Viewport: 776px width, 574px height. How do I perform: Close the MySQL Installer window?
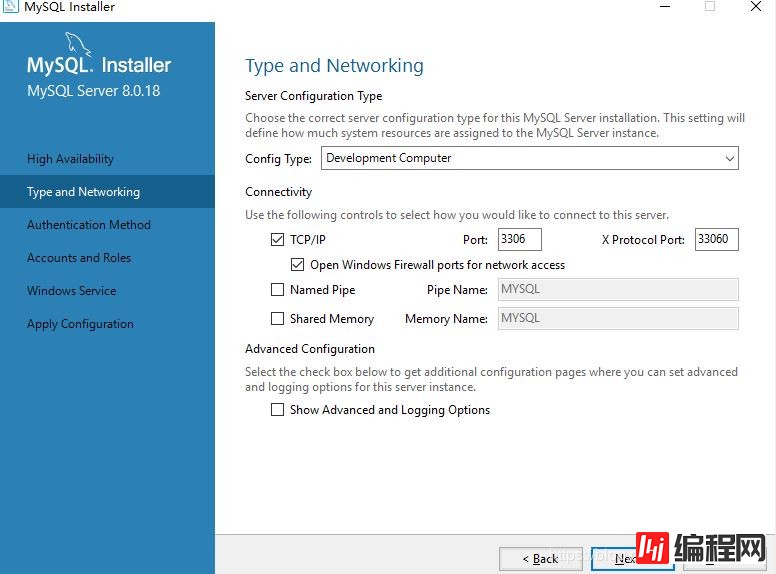point(756,6)
